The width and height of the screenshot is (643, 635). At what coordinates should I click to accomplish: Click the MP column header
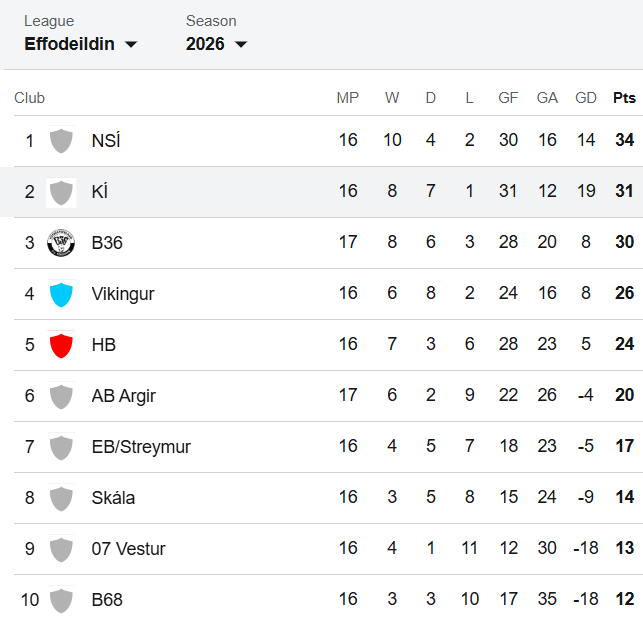coord(348,98)
